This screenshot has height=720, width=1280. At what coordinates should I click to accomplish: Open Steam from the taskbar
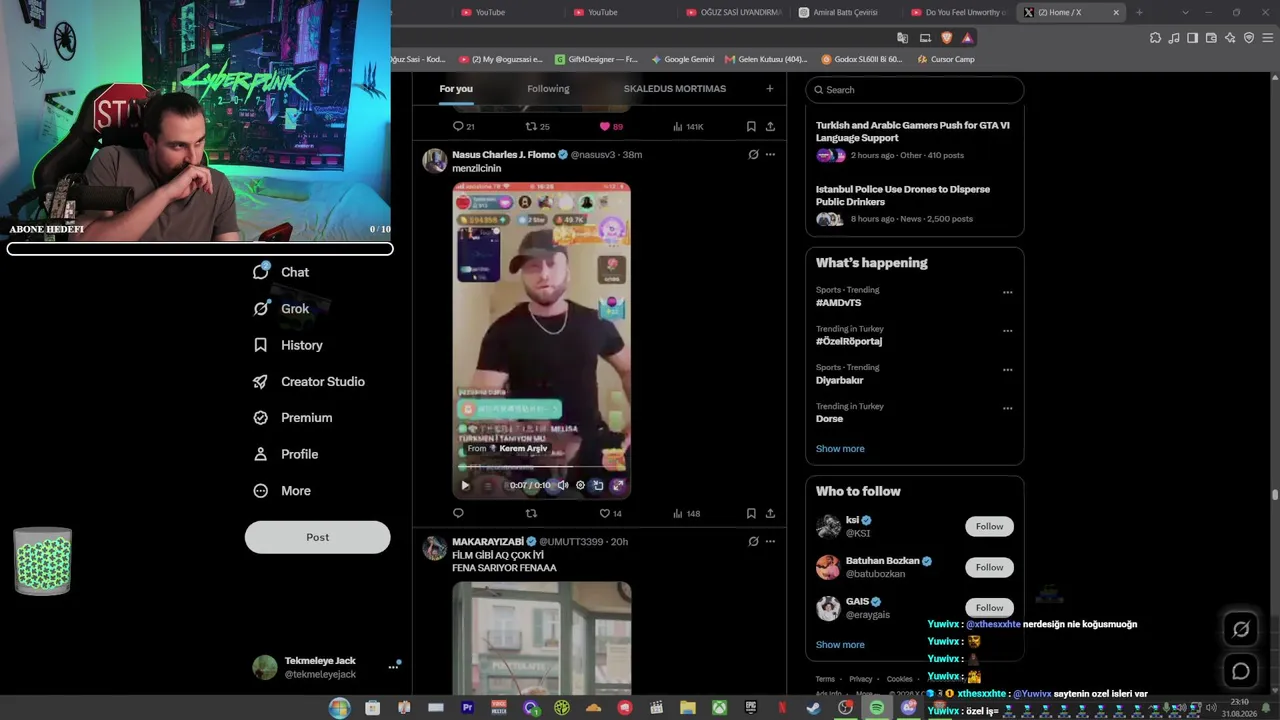pos(813,708)
